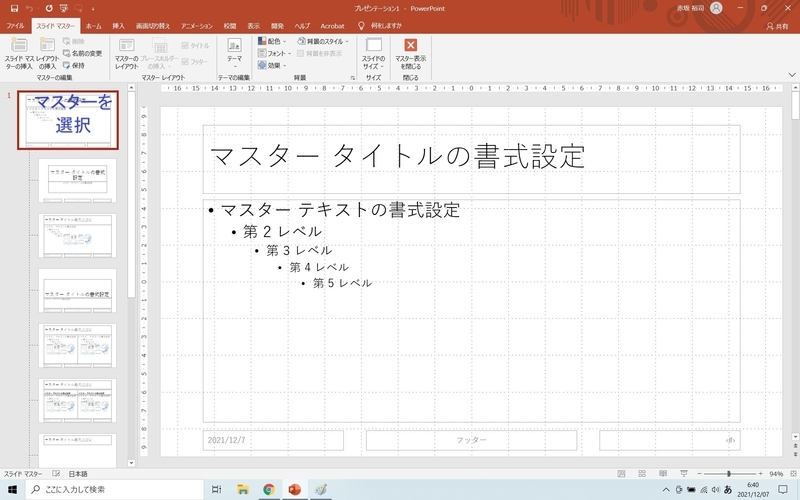Click the zoom slider handle
Viewport: 800px width, 500px height.
click(729, 474)
